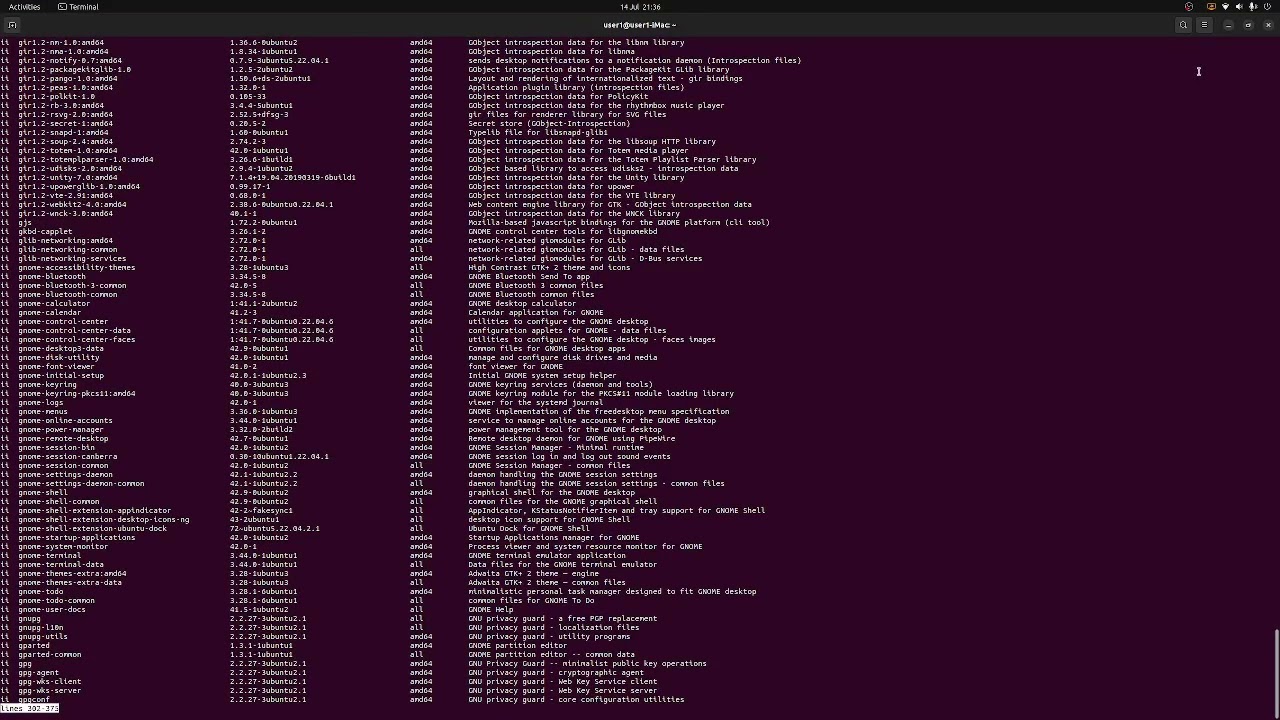
Task: Click package name gnome-online-accounts
Action: (x=65, y=421)
